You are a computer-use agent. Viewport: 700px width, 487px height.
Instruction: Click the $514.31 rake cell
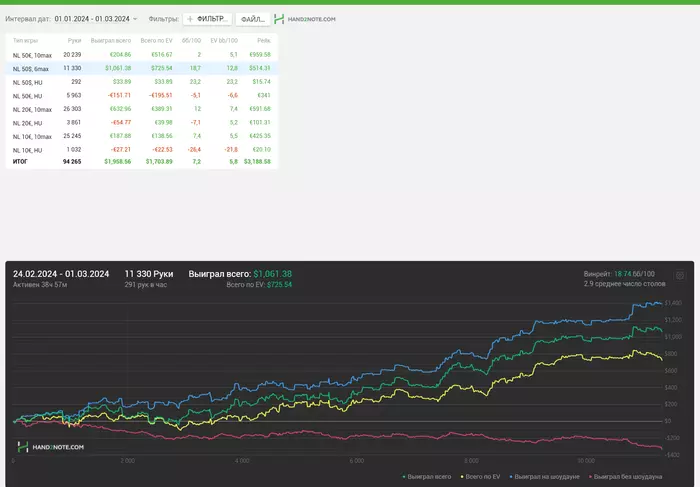260,68
